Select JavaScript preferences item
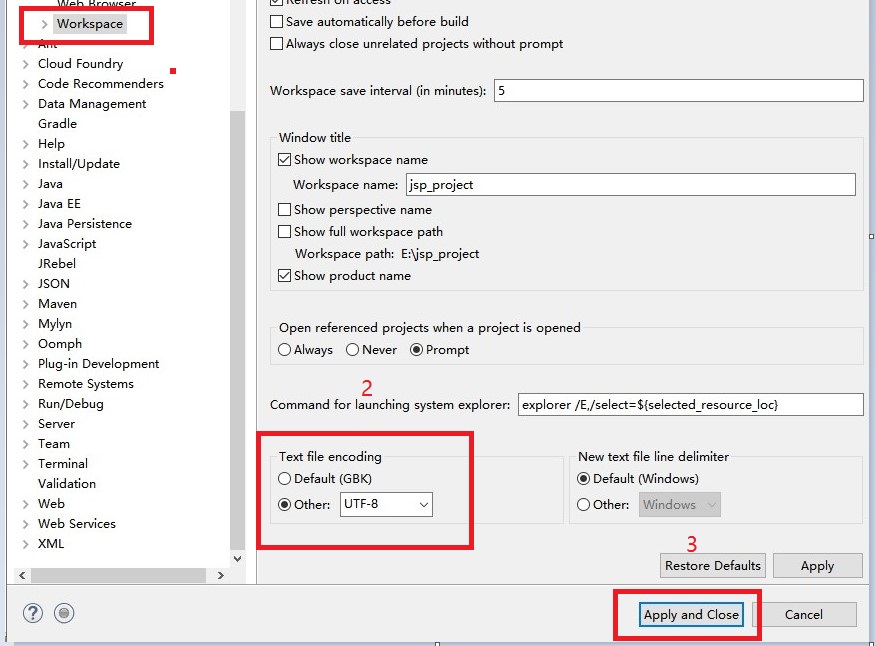This screenshot has width=876, height=646. (x=67, y=244)
